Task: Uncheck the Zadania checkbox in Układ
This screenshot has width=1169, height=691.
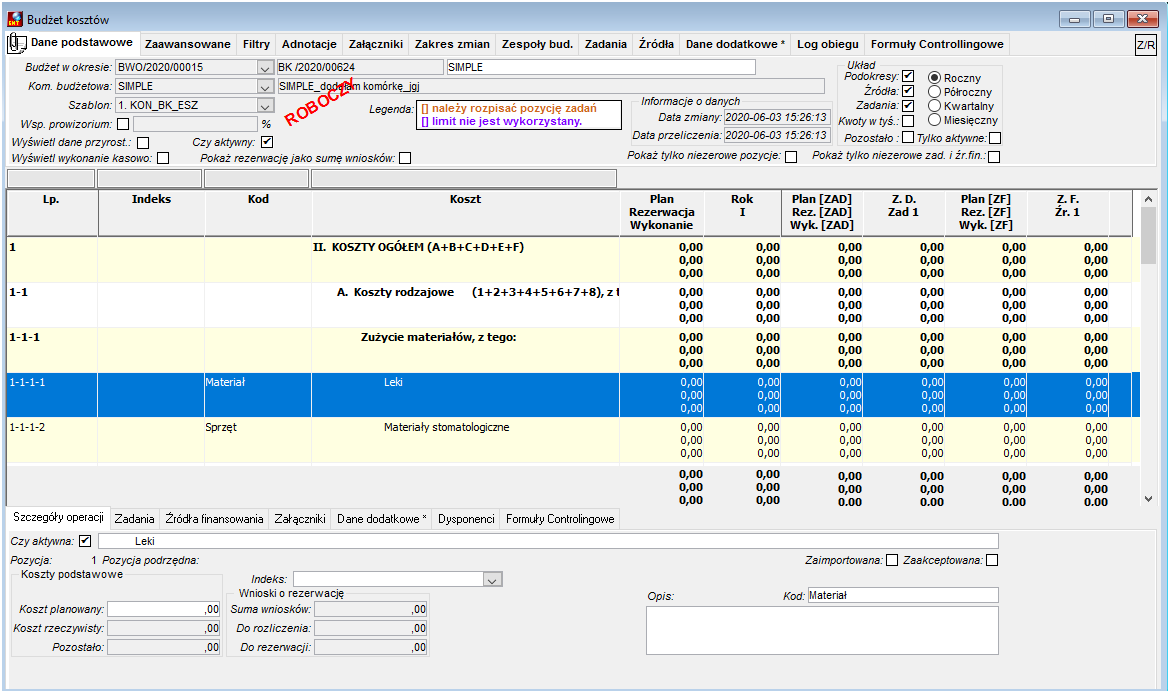Action: [x=908, y=106]
